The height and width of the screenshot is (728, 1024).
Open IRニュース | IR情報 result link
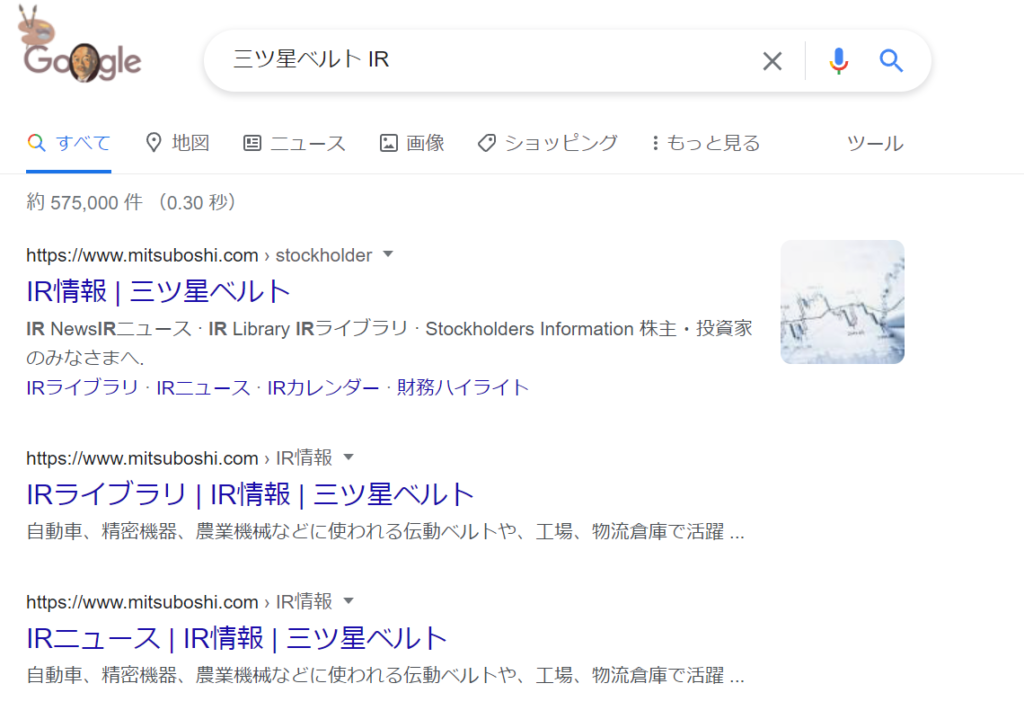[236, 638]
